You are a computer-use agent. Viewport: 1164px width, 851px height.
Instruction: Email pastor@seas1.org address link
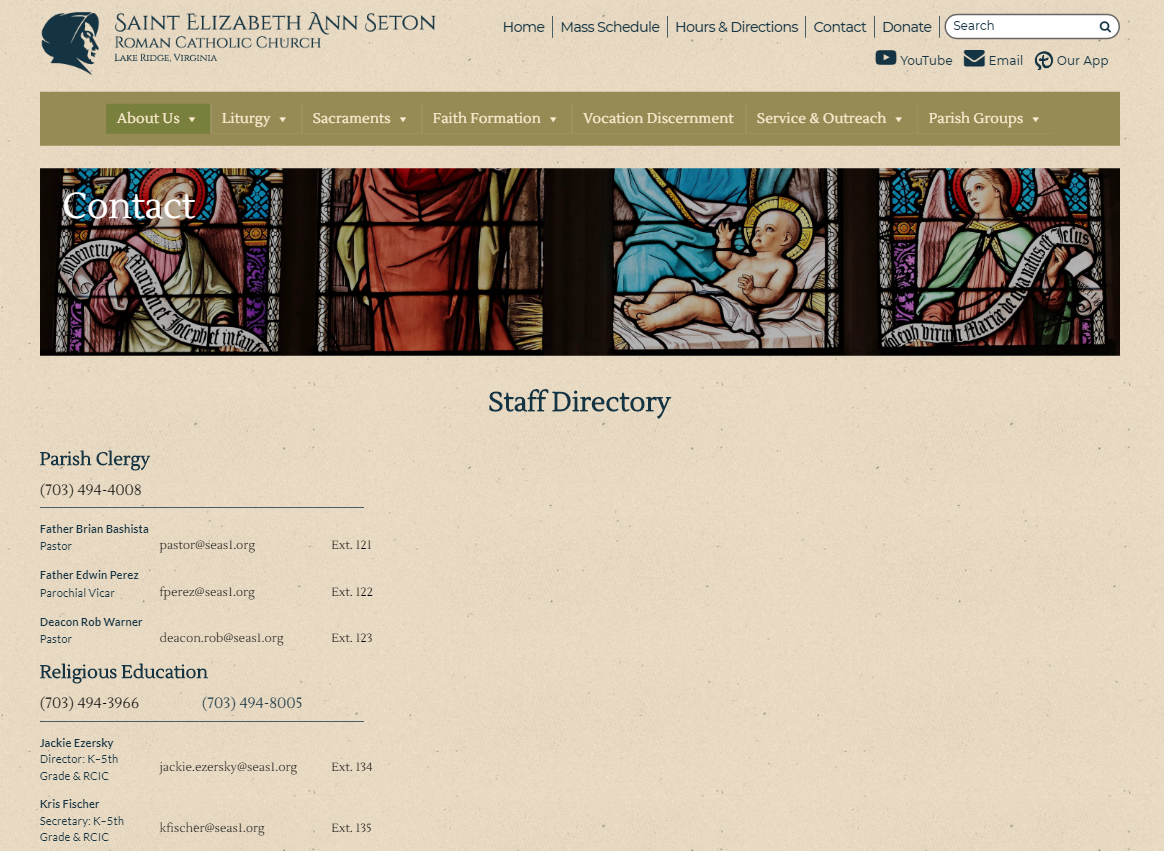tap(207, 545)
